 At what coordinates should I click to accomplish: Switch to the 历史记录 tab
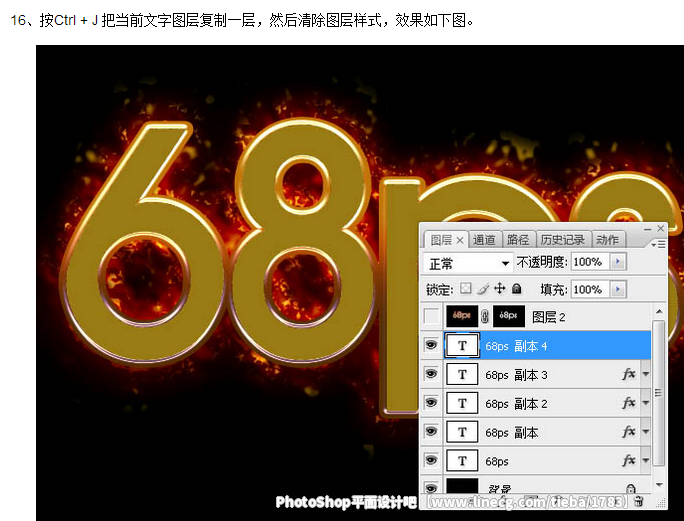565,240
